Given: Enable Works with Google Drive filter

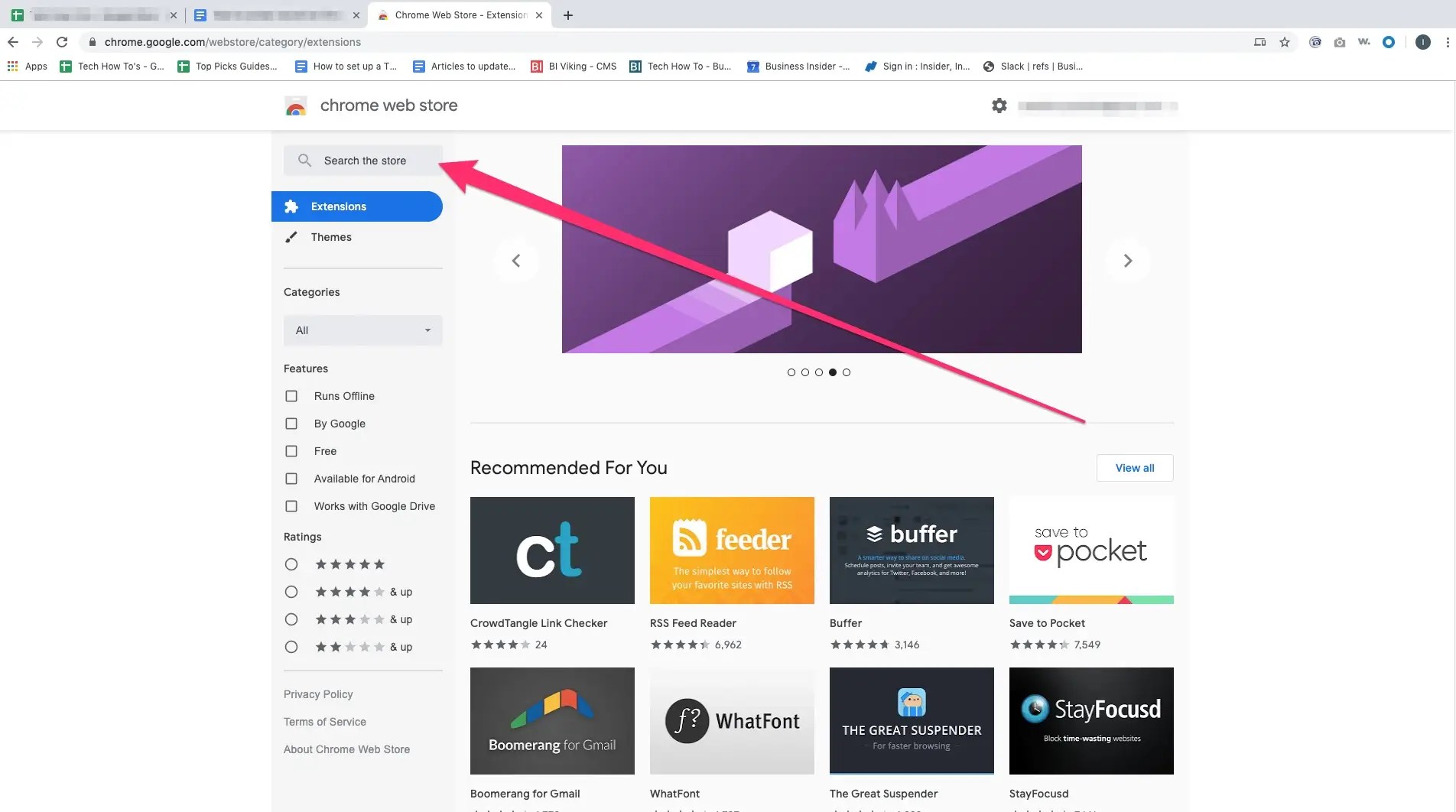Looking at the screenshot, I should [291, 506].
